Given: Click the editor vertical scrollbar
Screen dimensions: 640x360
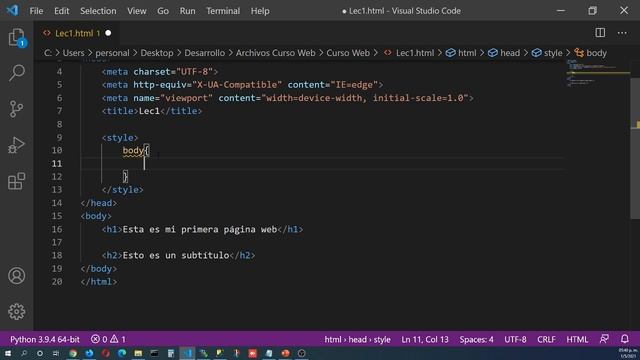Looking at the screenshot, I should pyautogui.click(x=635, y=149).
